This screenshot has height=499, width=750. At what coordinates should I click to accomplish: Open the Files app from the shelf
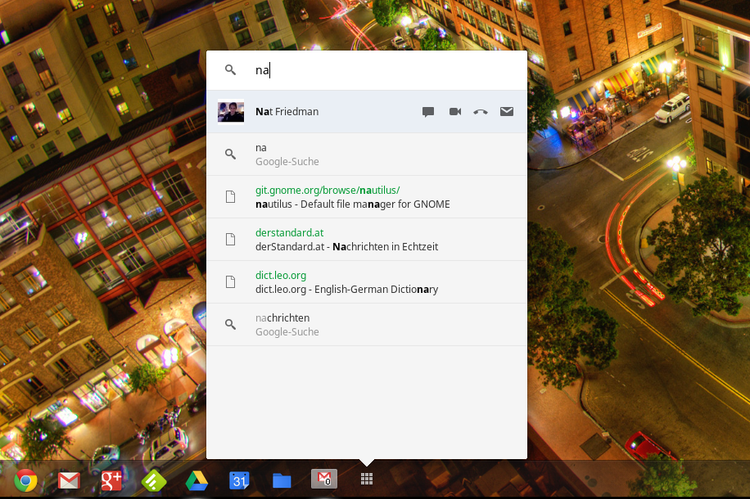pyautogui.click(x=282, y=480)
